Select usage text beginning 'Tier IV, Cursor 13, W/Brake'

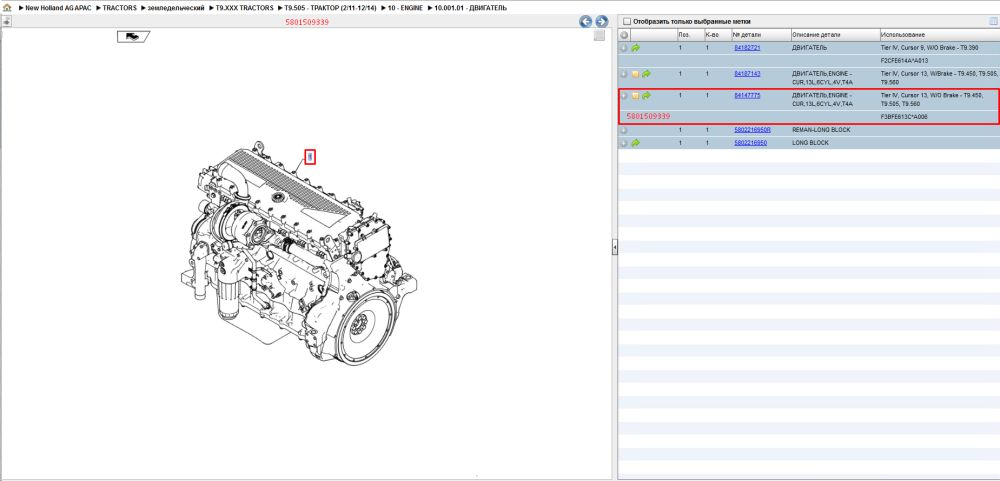click(939, 78)
